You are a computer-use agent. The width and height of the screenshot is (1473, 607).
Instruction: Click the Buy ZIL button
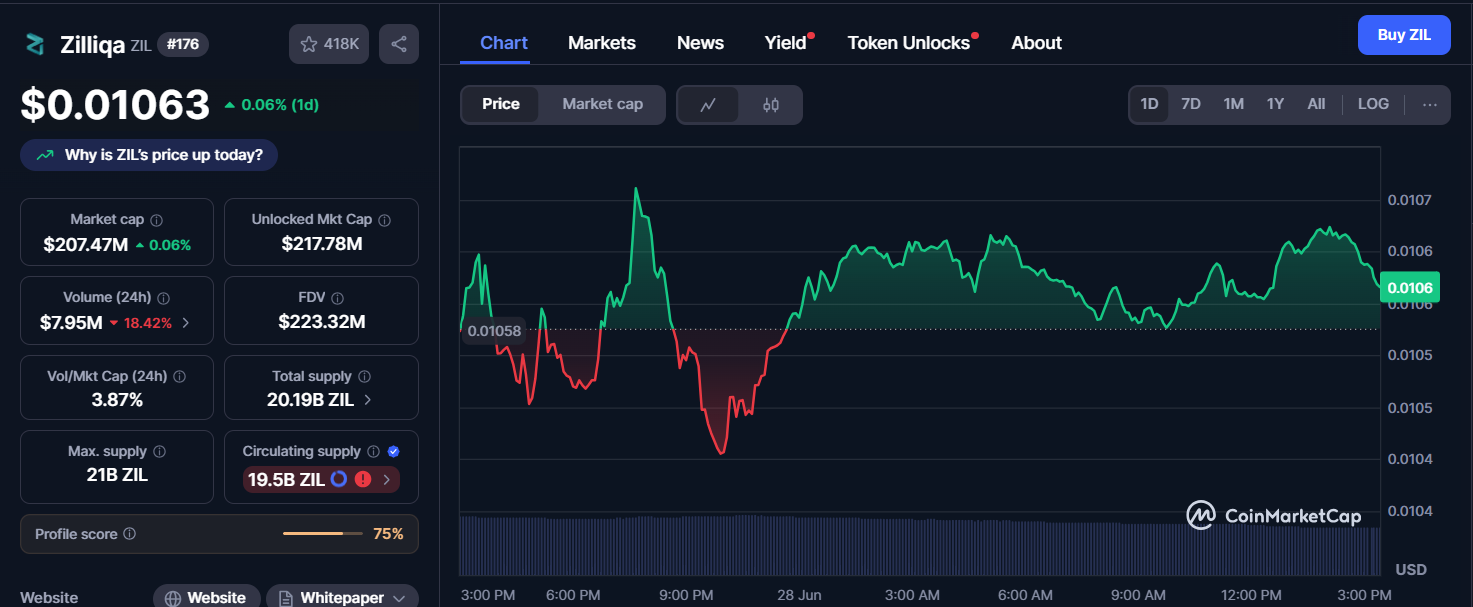coord(1404,35)
